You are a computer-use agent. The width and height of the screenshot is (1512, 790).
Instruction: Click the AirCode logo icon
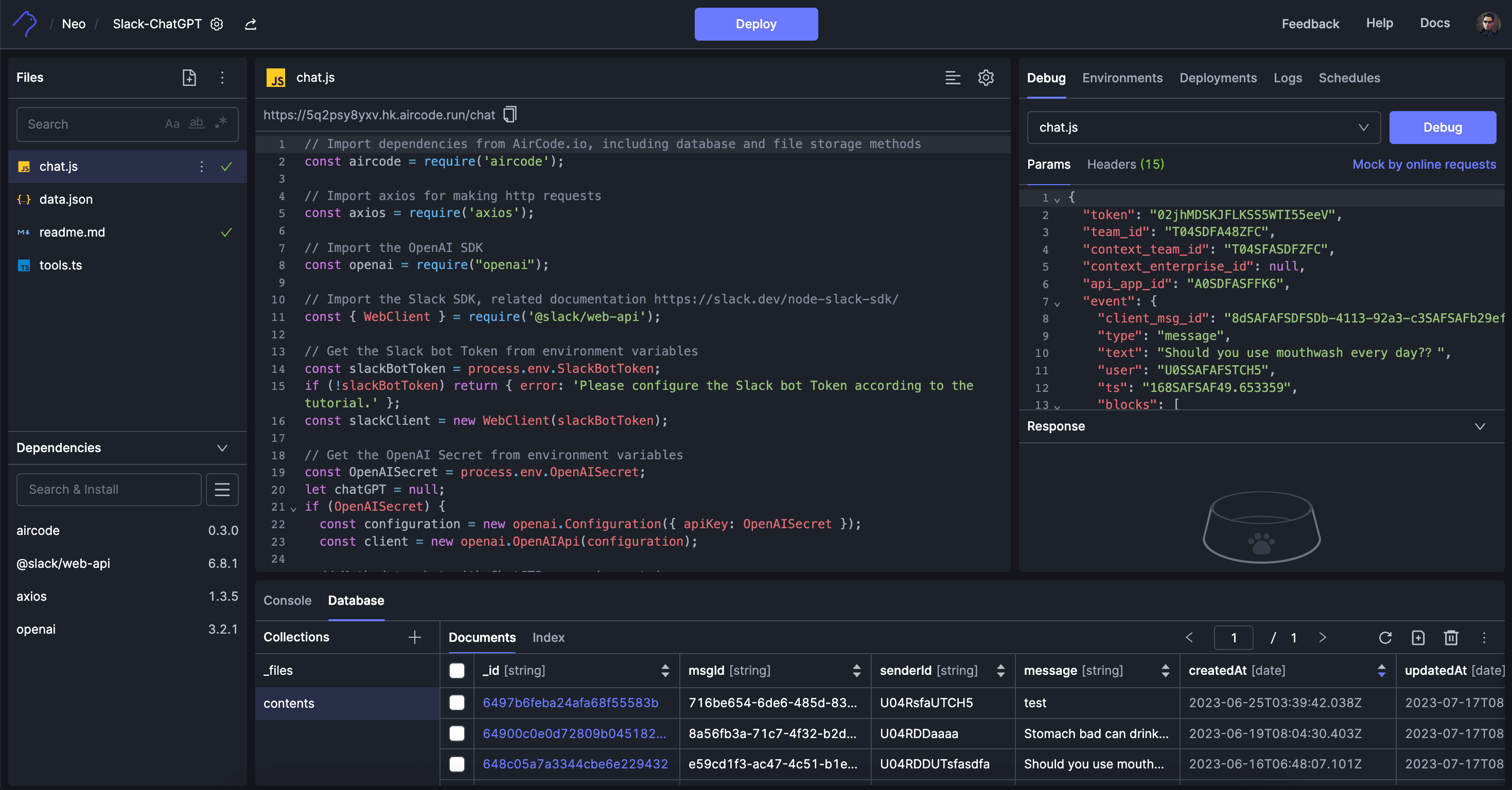[25, 24]
